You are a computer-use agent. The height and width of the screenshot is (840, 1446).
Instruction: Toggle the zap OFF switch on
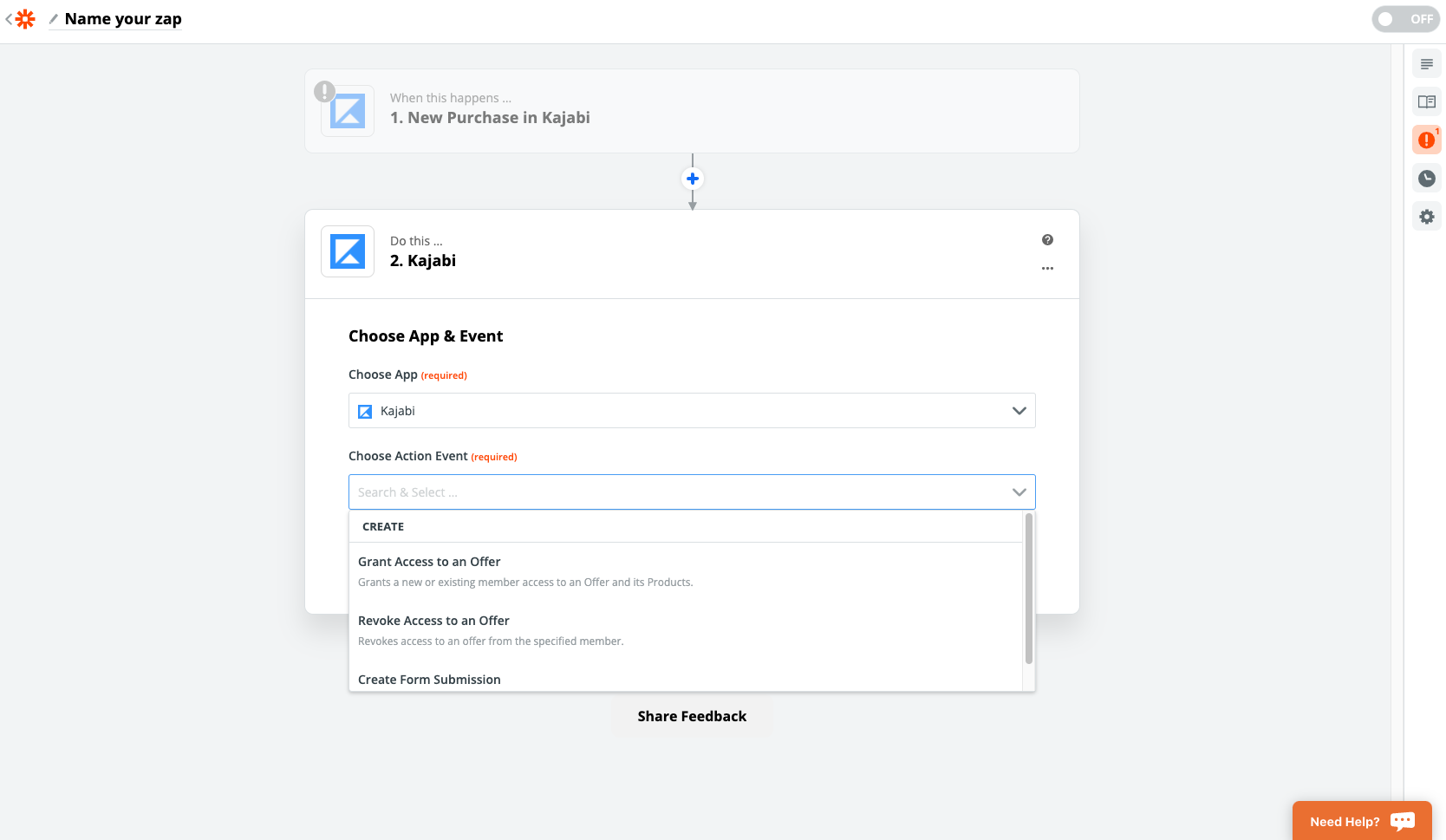pyautogui.click(x=1405, y=19)
